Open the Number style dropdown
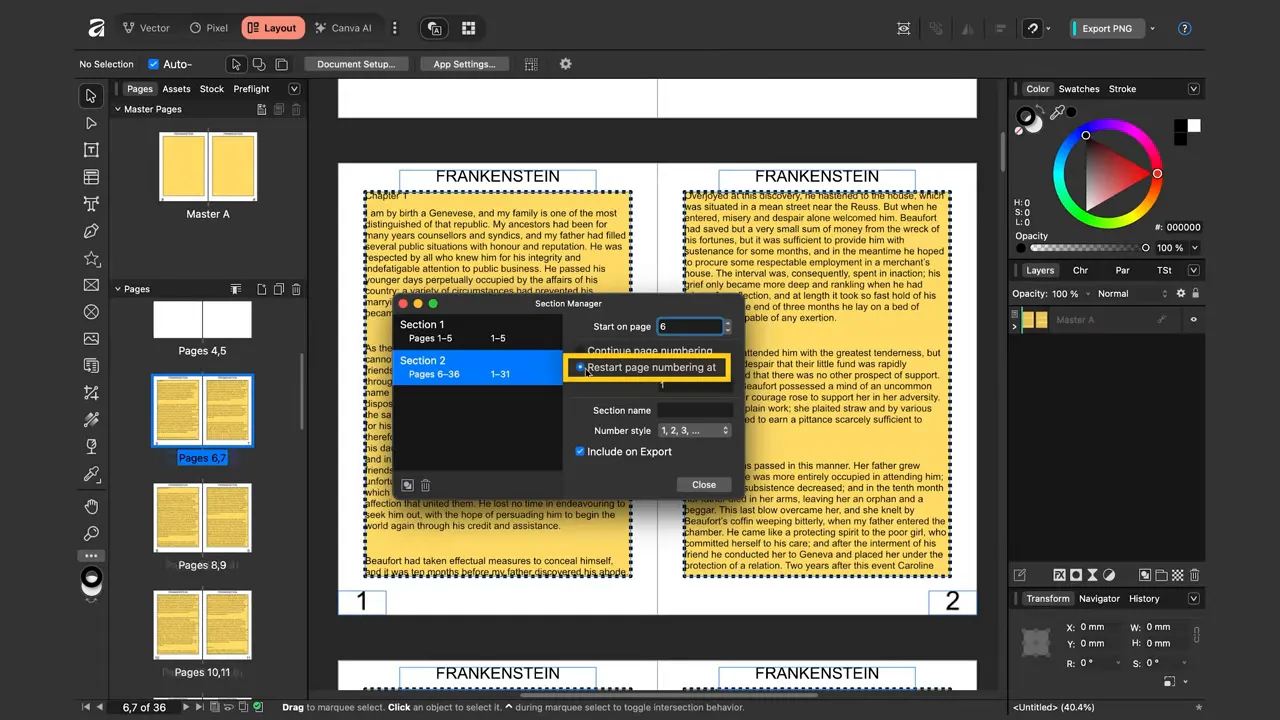The width and height of the screenshot is (1280, 720). 694,430
